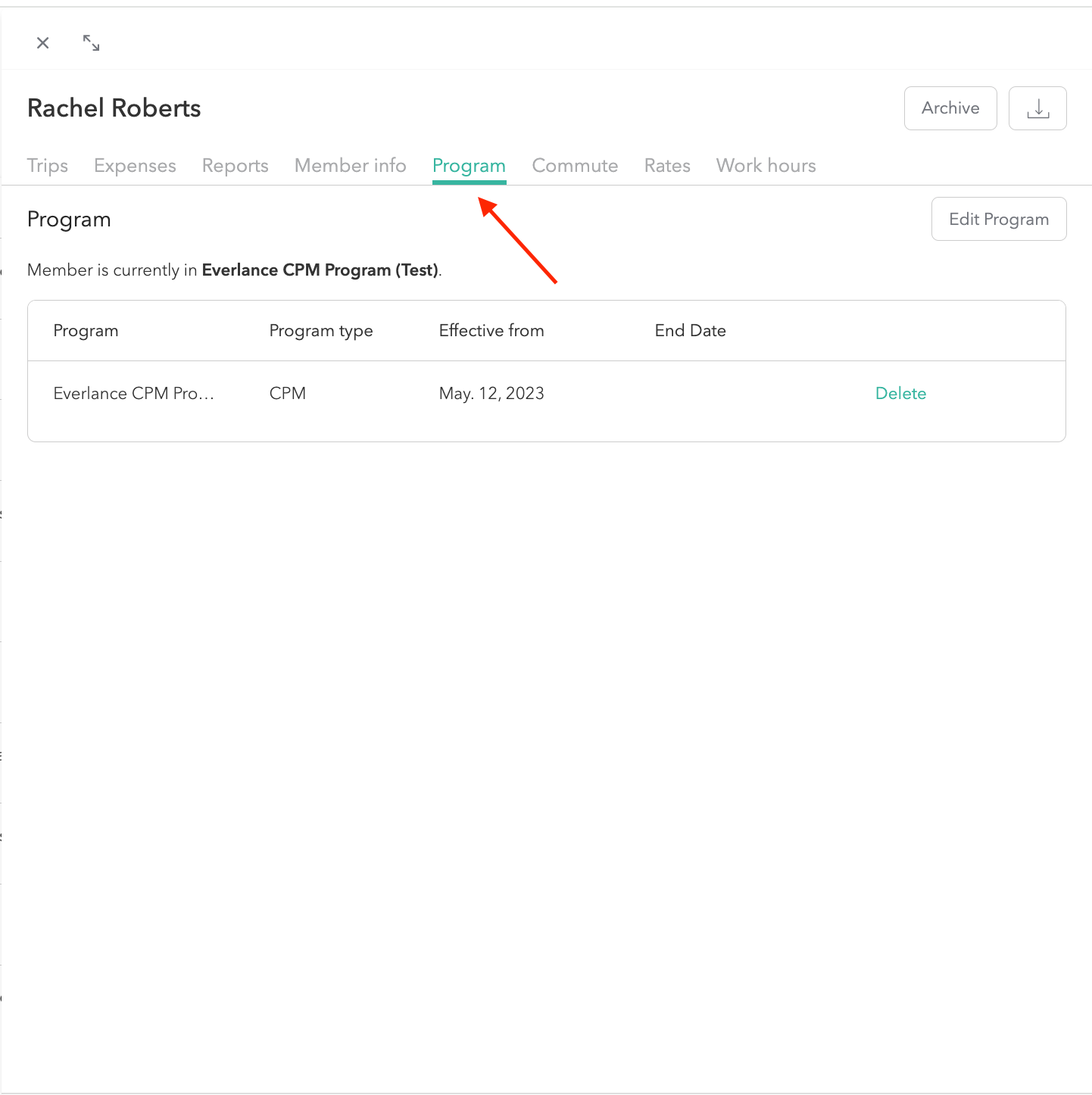This screenshot has width=1092, height=1095.
Task: View the Member info tab
Action: coord(350,166)
